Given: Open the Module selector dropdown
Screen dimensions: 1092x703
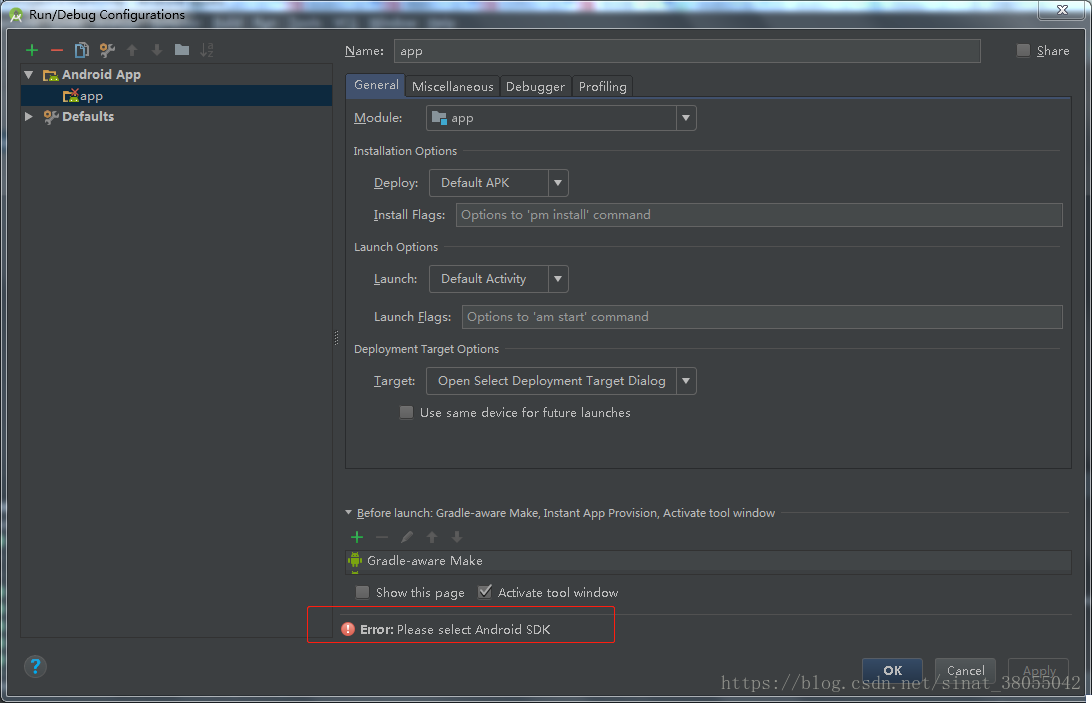Looking at the screenshot, I should (x=686, y=117).
